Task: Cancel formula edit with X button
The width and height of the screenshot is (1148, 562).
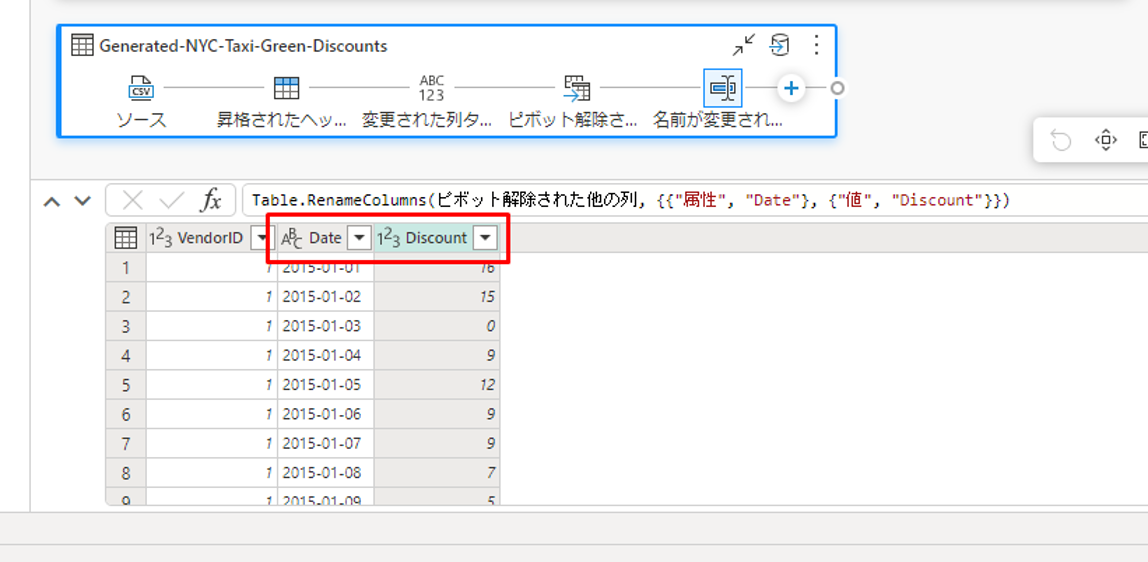Action: (x=133, y=201)
